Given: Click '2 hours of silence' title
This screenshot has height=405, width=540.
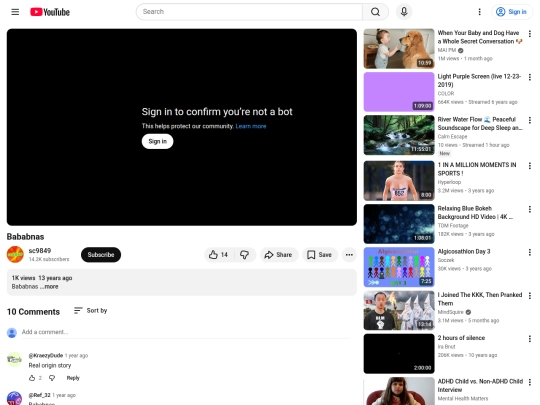Looking at the screenshot, I should coord(461,338).
